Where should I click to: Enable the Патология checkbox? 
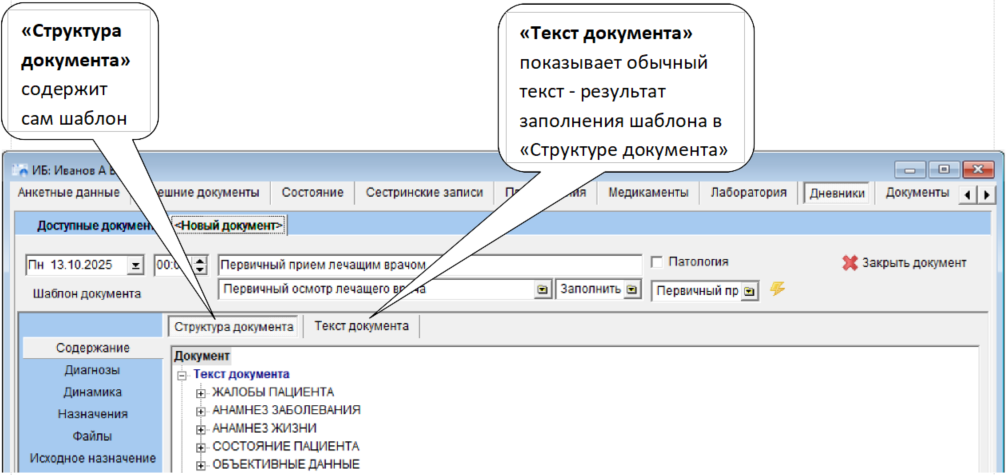pos(657,262)
